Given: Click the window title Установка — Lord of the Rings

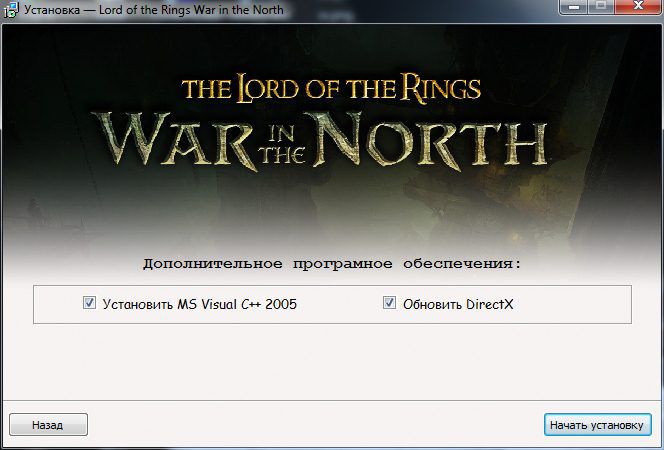Looking at the screenshot, I should (154, 9).
